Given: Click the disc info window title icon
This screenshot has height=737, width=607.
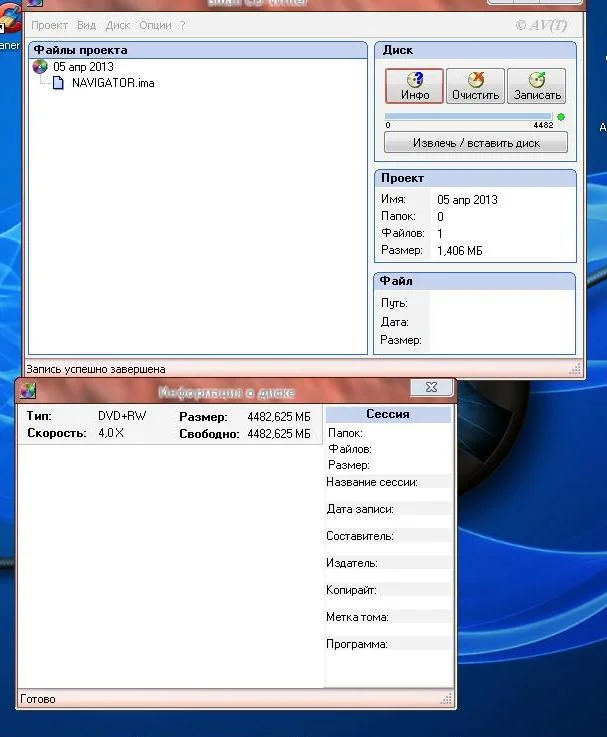Looking at the screenshot, I should tap(28, 390).
